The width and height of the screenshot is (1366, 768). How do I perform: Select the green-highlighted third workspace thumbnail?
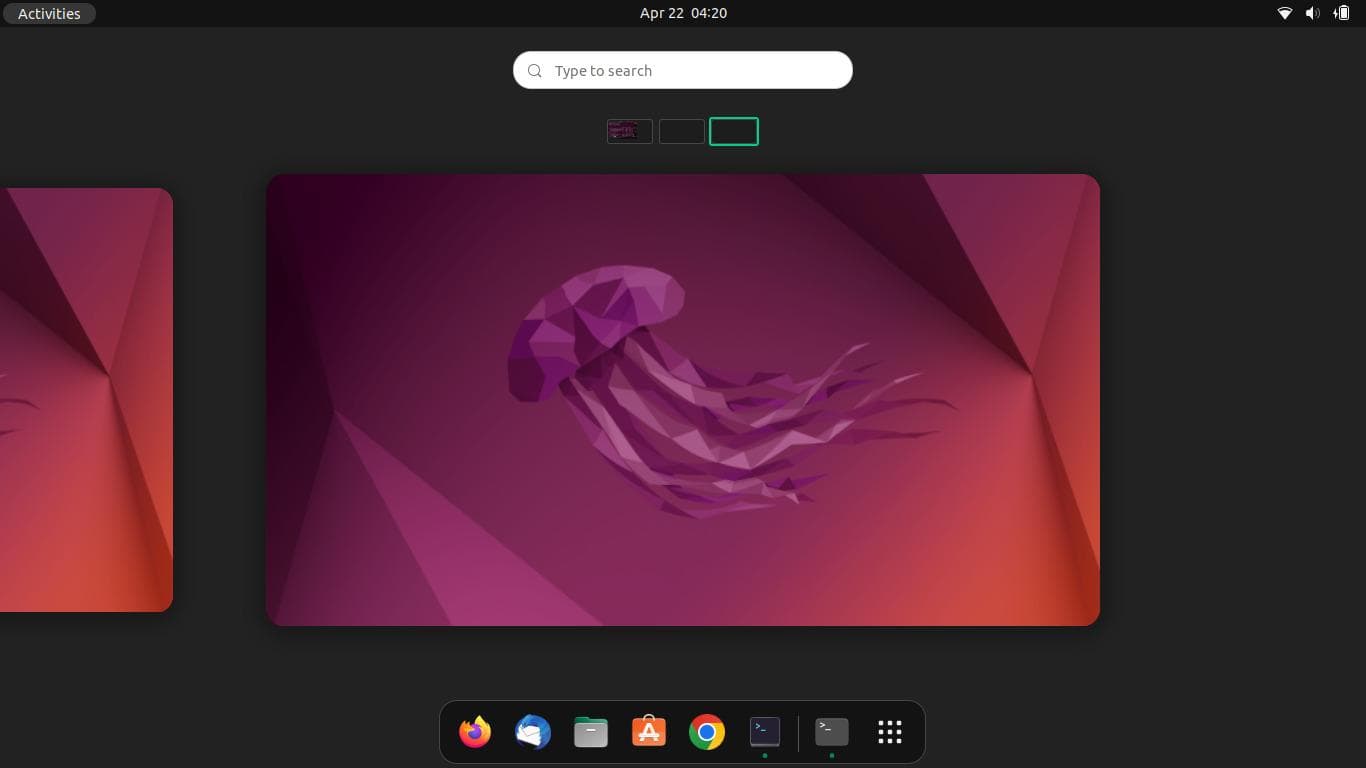(734, 131)
